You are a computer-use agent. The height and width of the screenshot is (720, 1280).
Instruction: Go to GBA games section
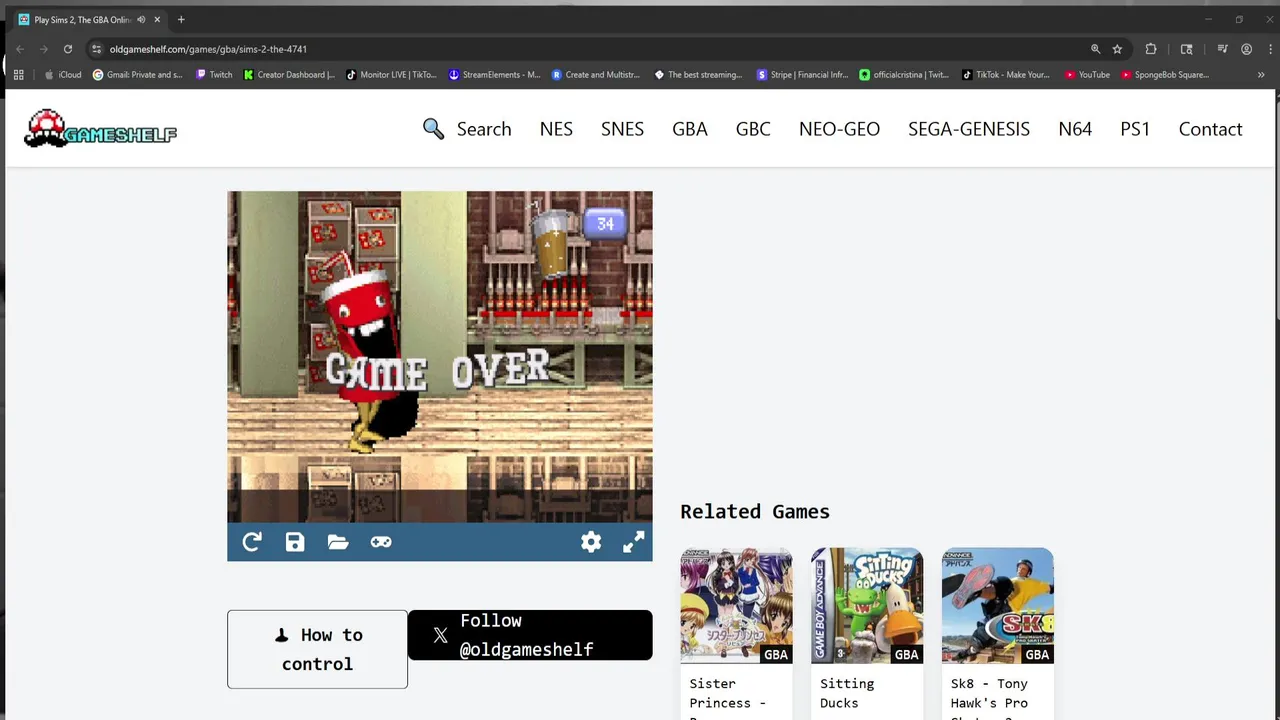pos(690,129)
